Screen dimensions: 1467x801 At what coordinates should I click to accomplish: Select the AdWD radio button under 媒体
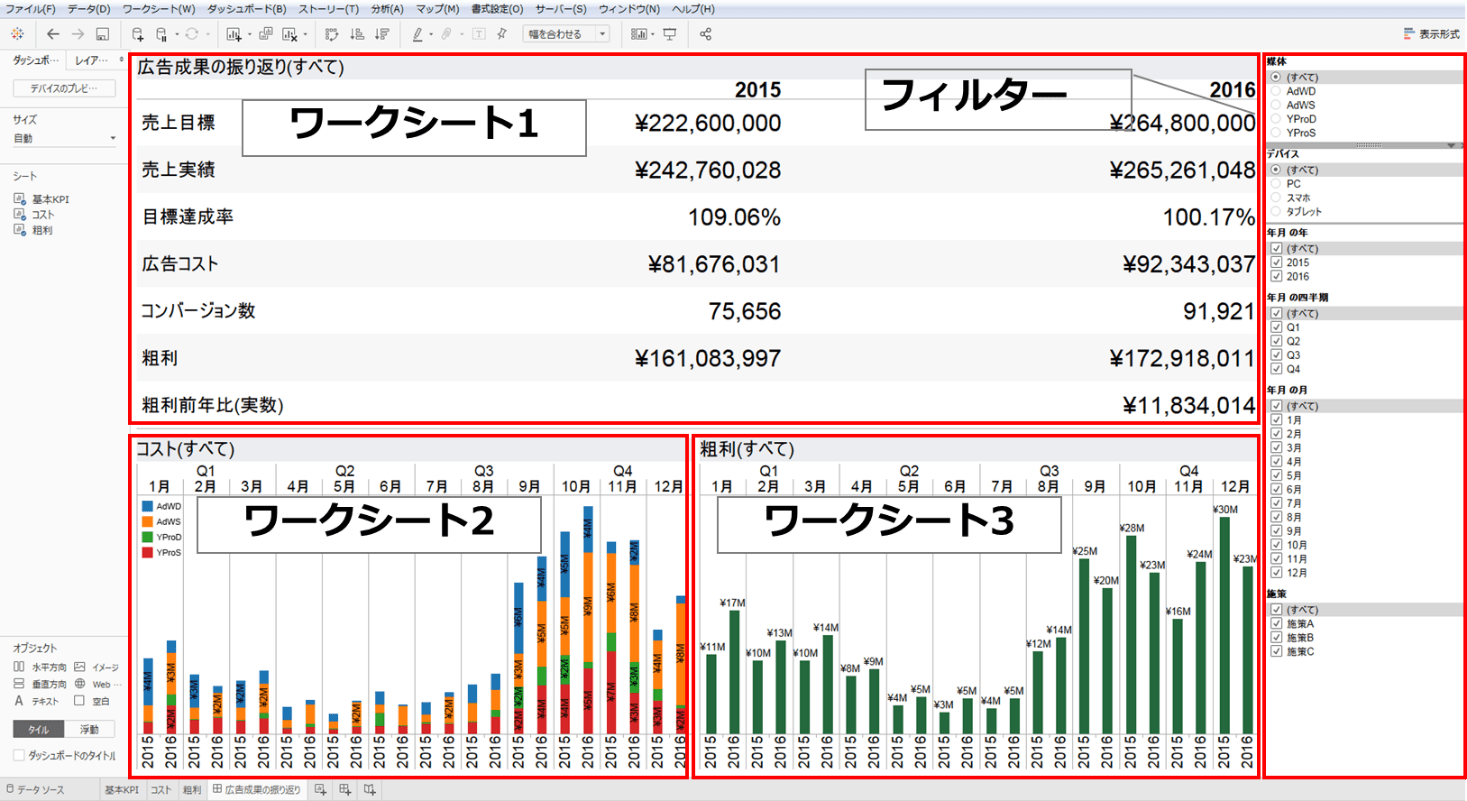1275,90
